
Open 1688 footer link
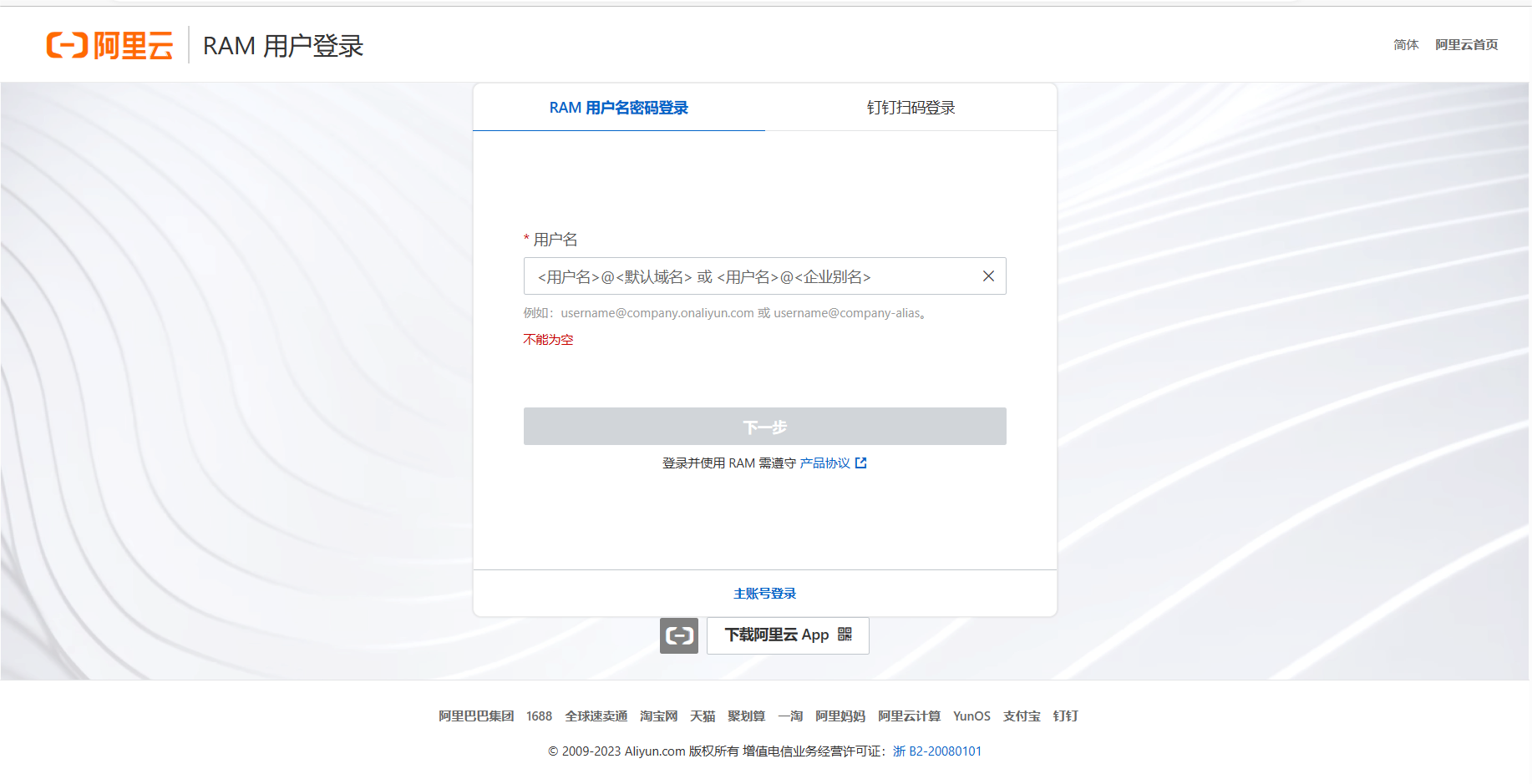[x=540, y=716]
